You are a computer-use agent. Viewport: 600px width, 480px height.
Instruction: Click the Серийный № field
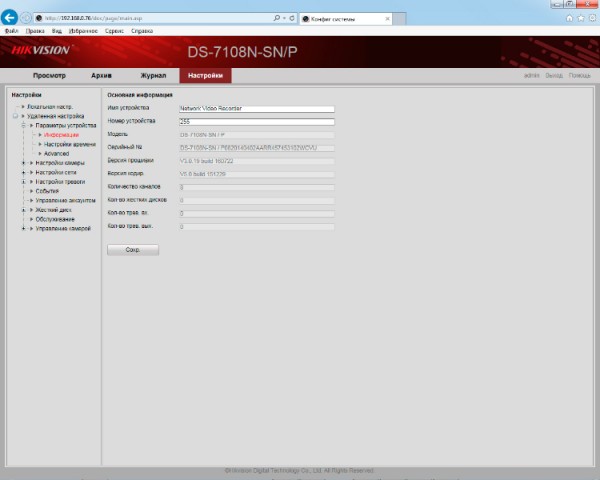(257, 148)
